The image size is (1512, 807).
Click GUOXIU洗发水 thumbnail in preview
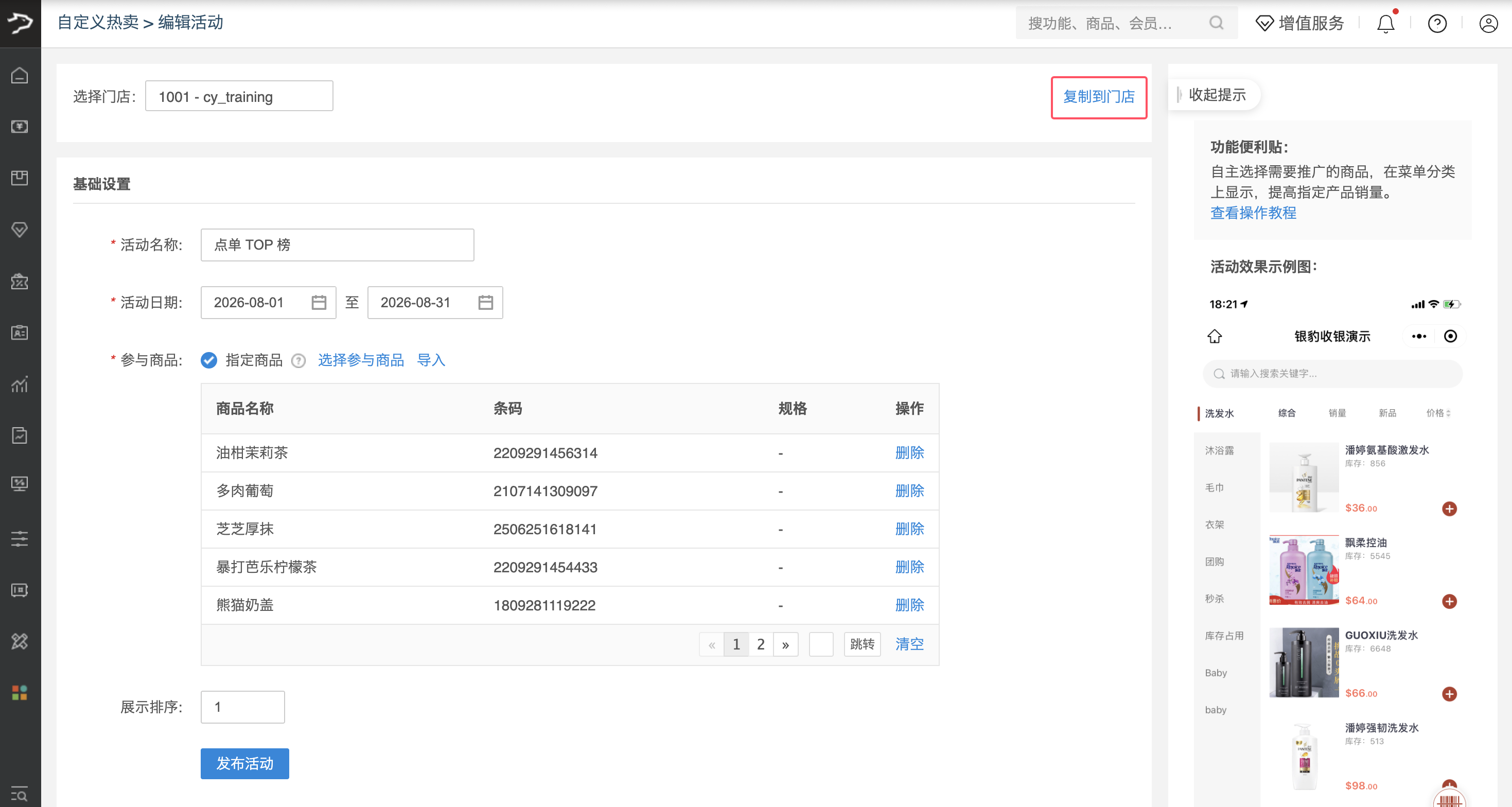[1304, 662]
